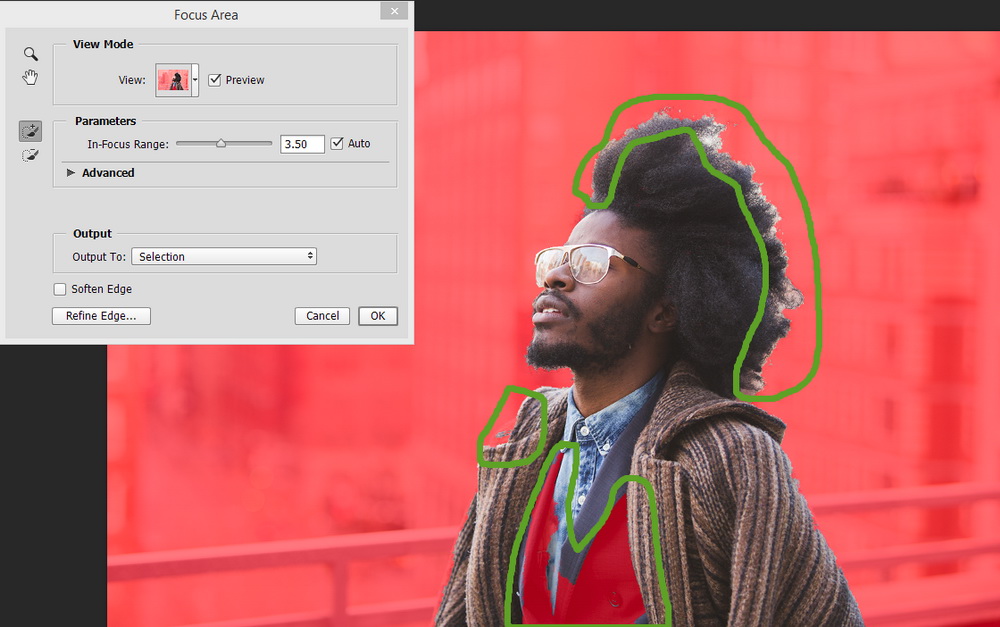Open the View mode dropdown arrow

click(x=195, y=80)
